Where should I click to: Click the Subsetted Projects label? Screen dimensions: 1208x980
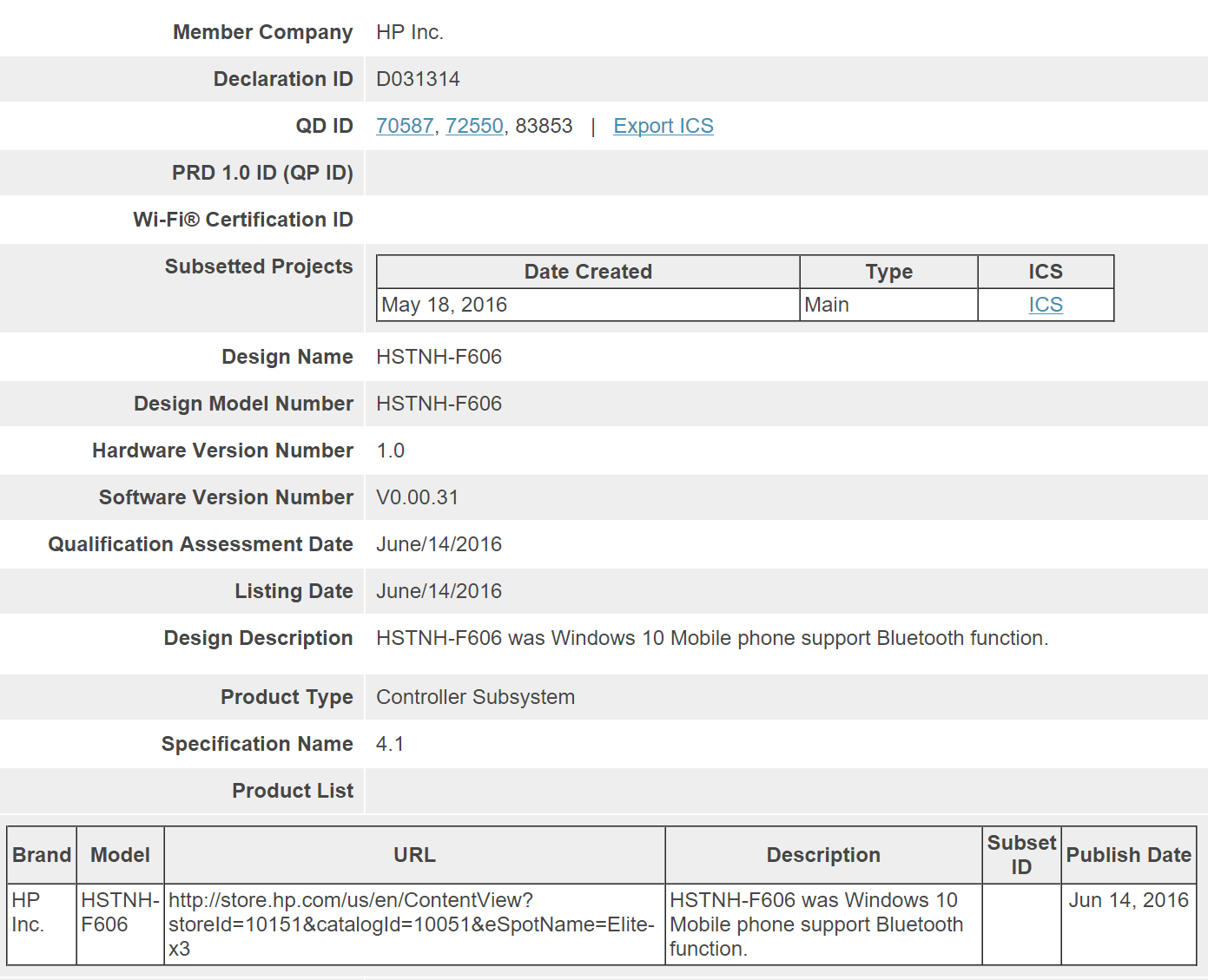tap(259, 266)
